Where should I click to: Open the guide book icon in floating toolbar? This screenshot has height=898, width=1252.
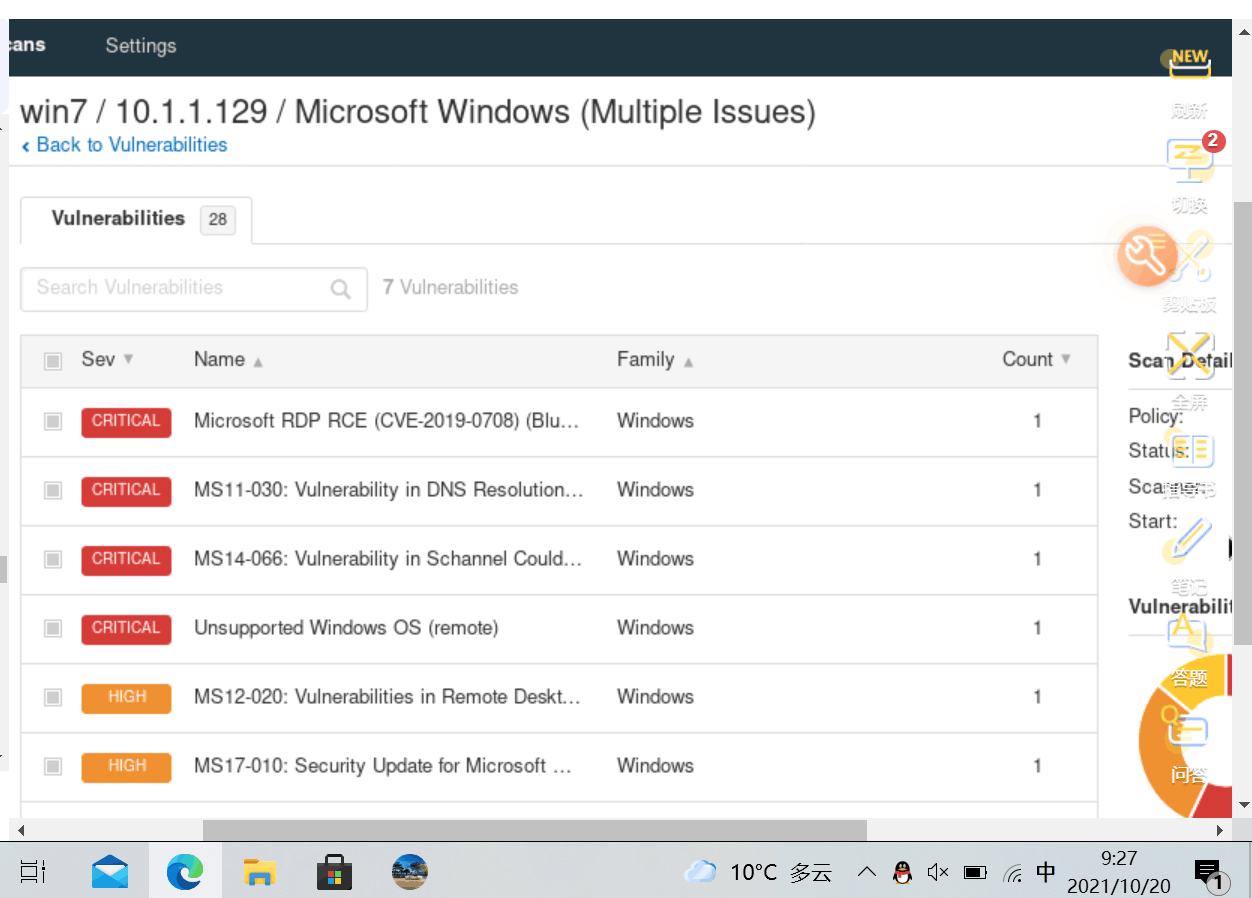(1190, 451)
